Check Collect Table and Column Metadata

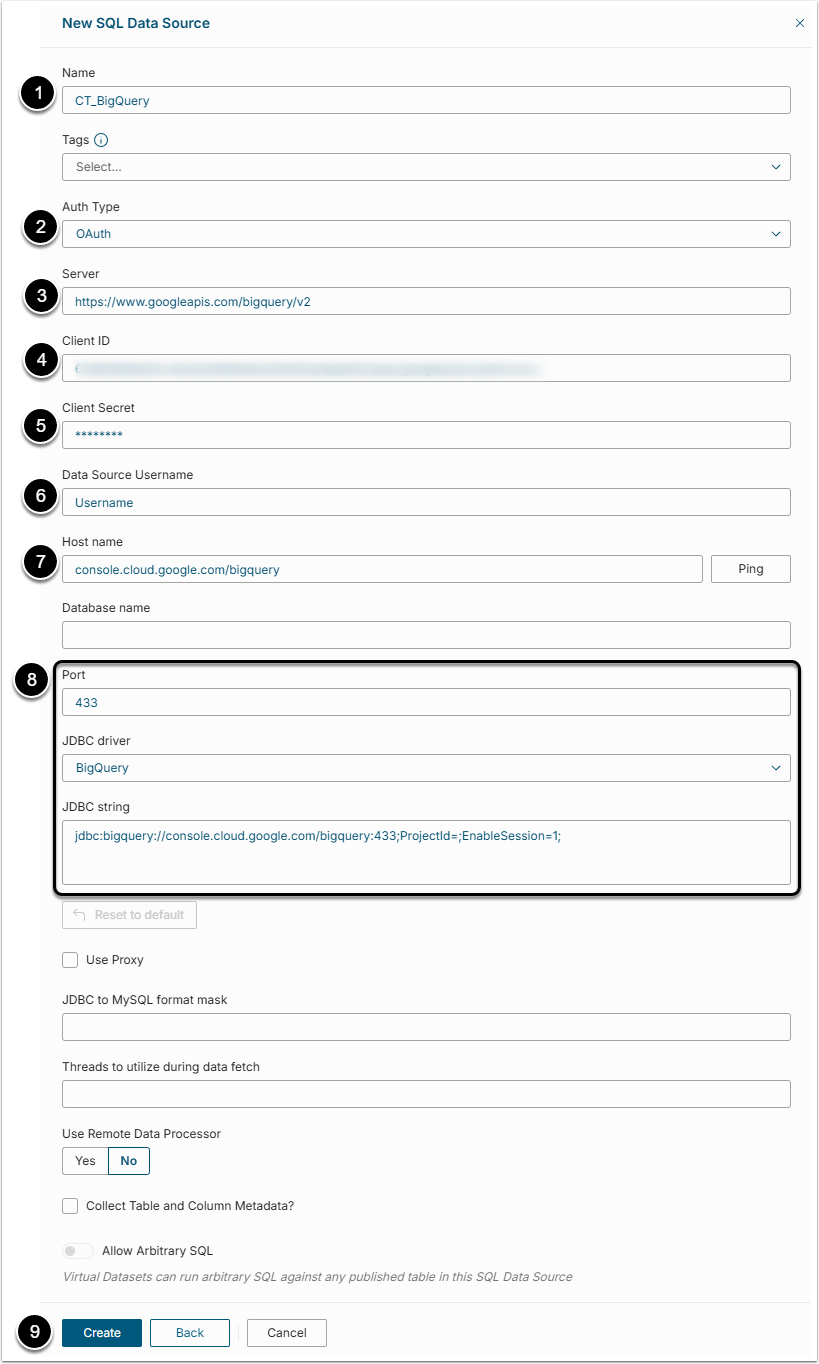(70, 1206)
